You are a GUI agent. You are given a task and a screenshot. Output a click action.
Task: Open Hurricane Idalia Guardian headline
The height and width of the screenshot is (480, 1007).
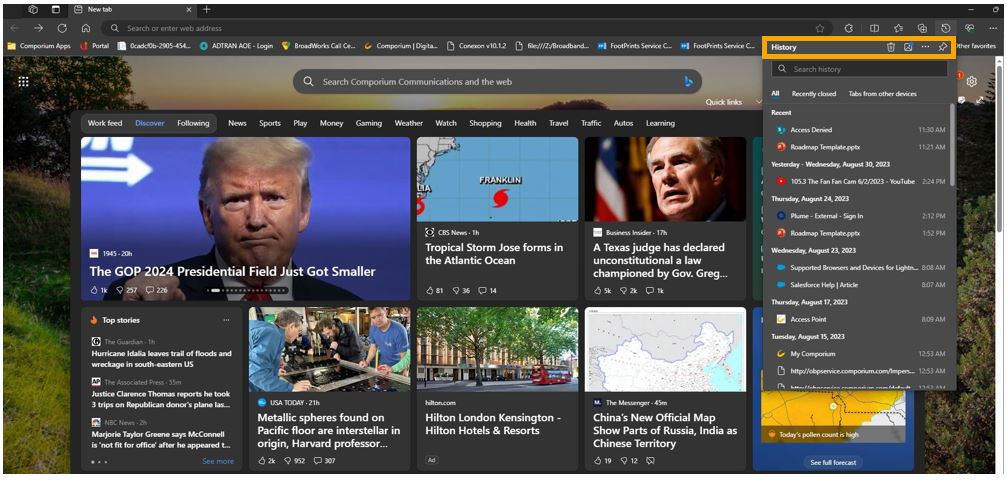click(x=161, y=359)
